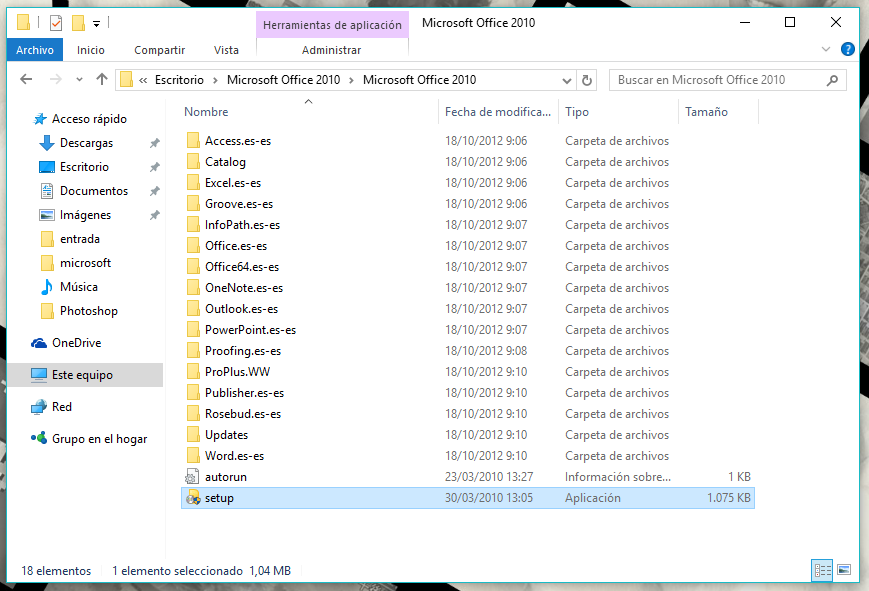
Task: Sort files by the Nombre column
Action: (206, 111)
